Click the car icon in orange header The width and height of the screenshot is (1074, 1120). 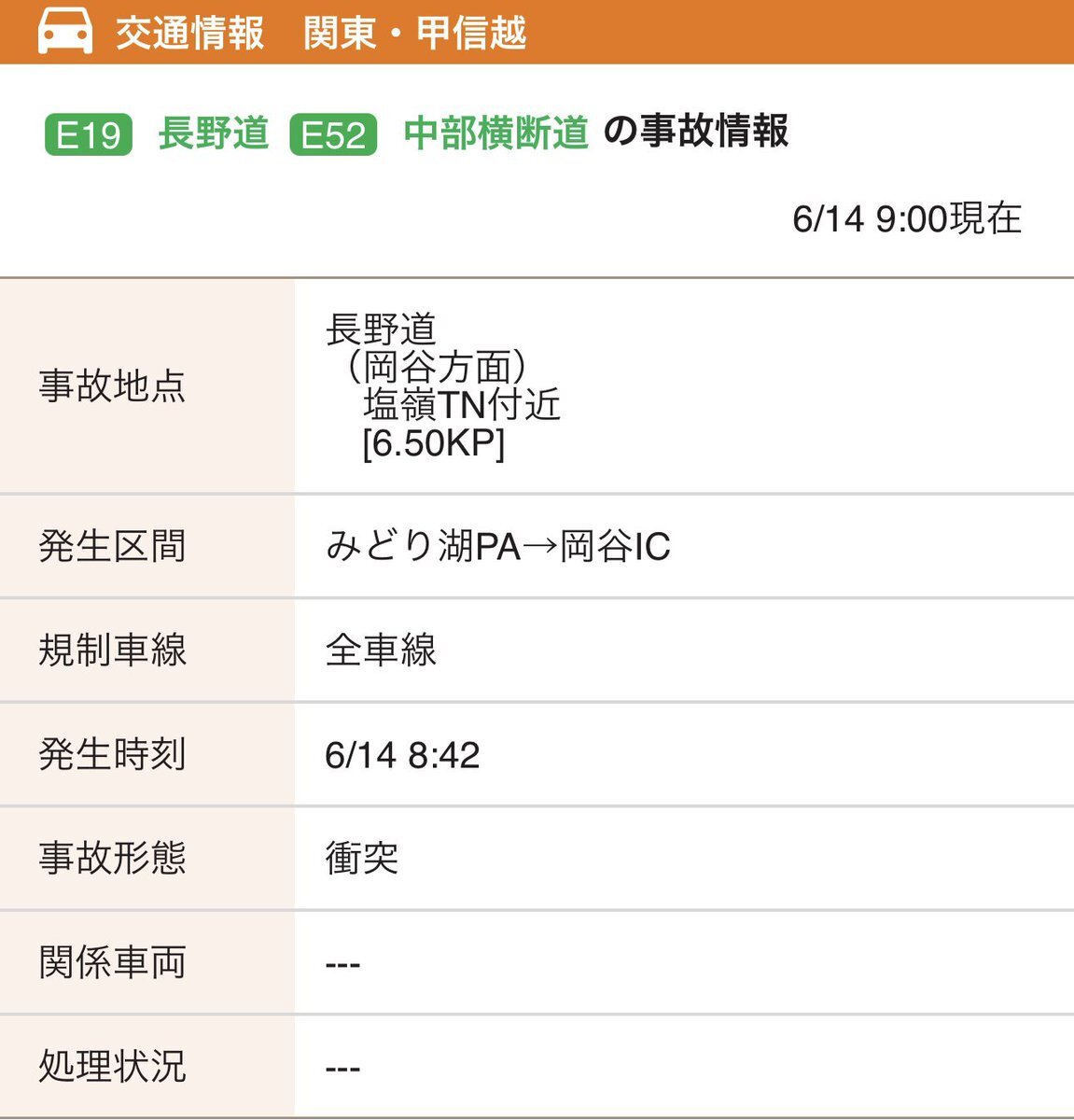click(64, 31)
